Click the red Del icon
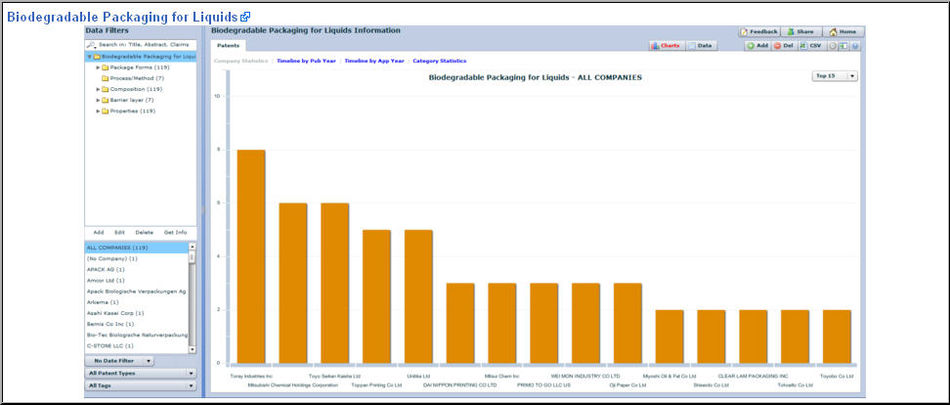The height and width of the screenshot is (405, 950). click(777, 46)
